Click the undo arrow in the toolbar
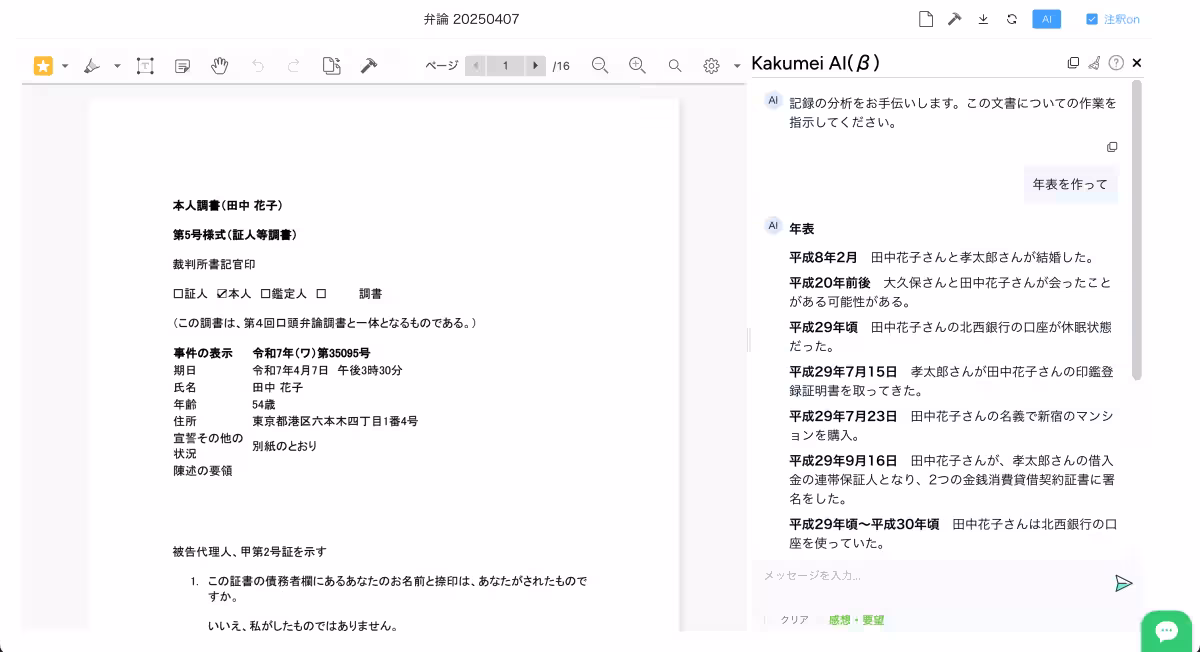This screenshot has height=652, width=1200. point(257,65)
